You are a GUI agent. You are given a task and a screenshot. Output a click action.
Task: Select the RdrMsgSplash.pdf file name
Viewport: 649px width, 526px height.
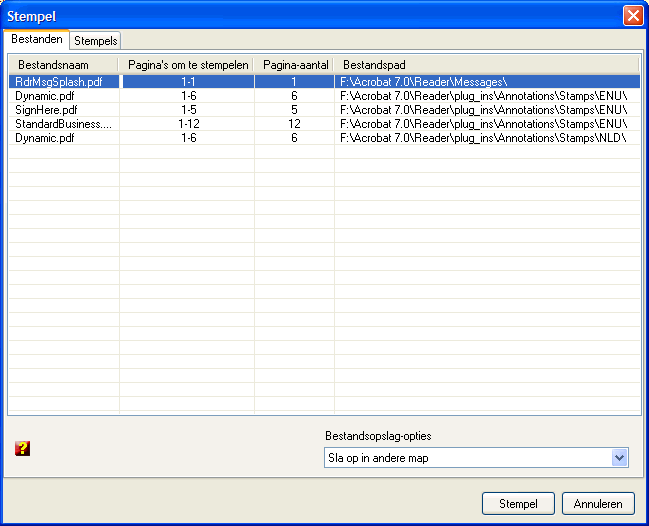point(59,82)
